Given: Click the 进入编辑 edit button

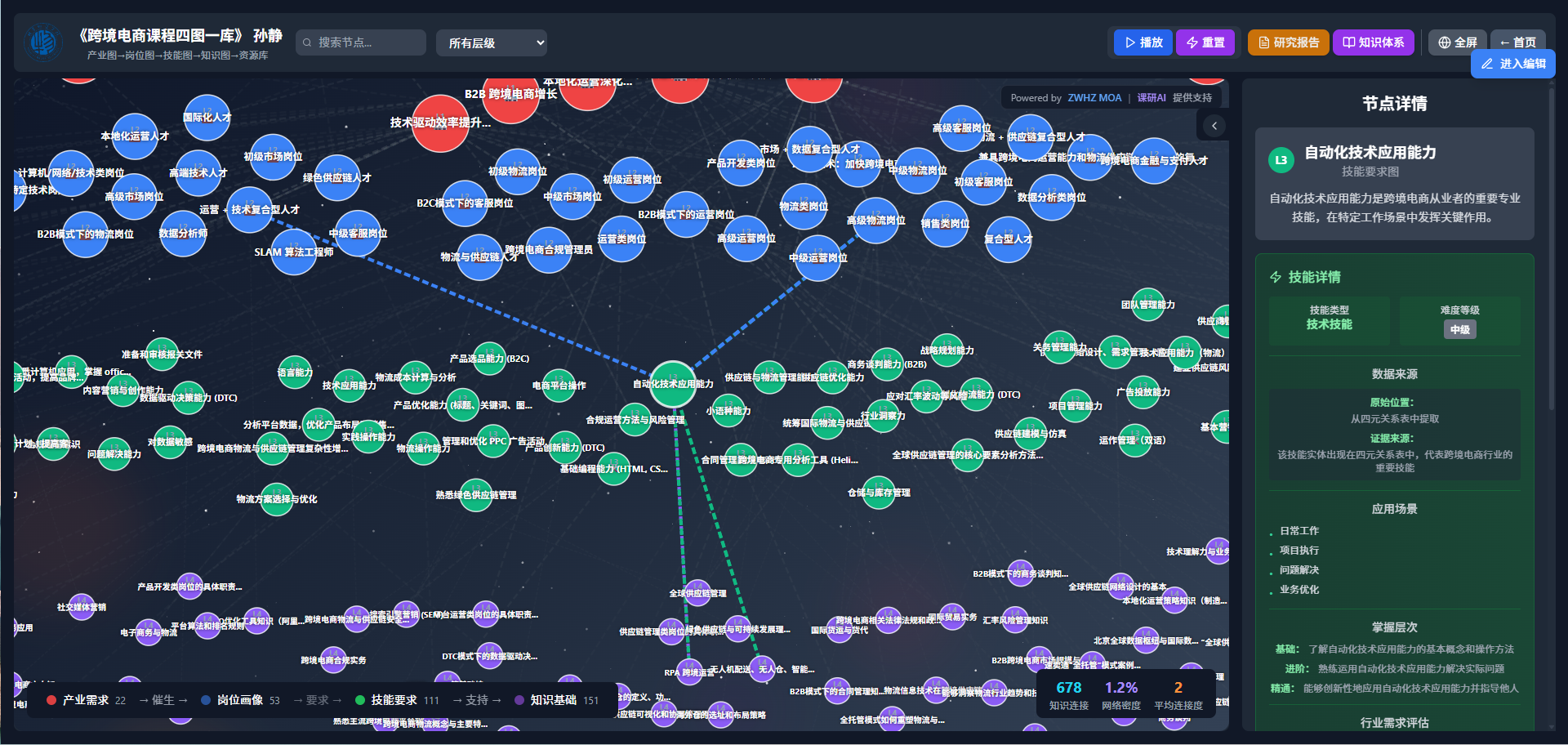Looking at the screenshot, I should 1512,64.
